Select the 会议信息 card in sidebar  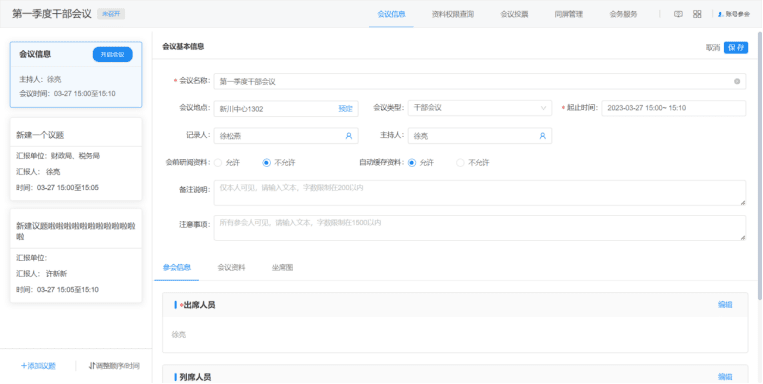click(x=76, y=74)
